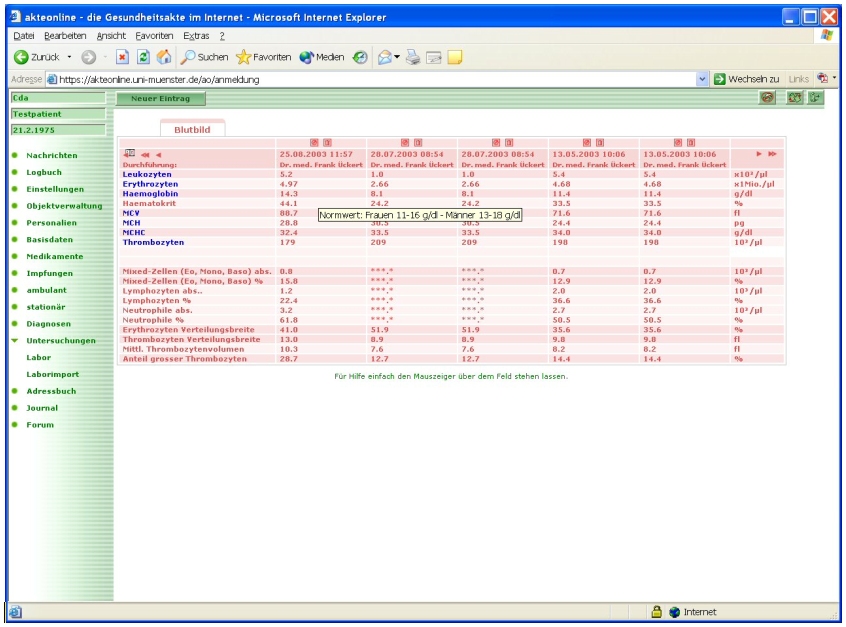
Task: Click the Mittl. Thrombozytenvolumen row label
Action: 183,349
